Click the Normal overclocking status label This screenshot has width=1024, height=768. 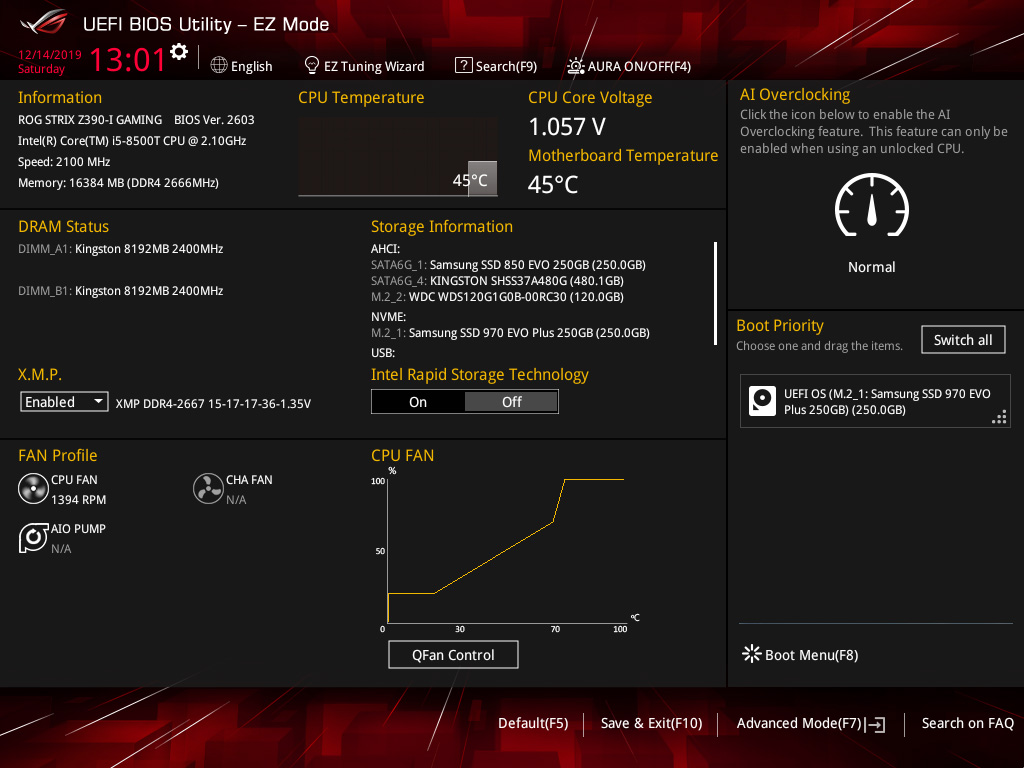[x=871, y=267]
